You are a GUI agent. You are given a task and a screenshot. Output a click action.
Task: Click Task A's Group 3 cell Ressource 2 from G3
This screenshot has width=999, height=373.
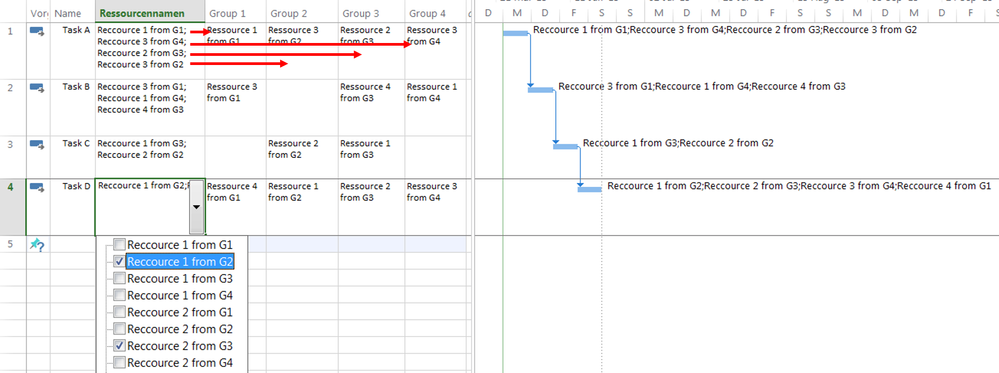tap(371, 50)
